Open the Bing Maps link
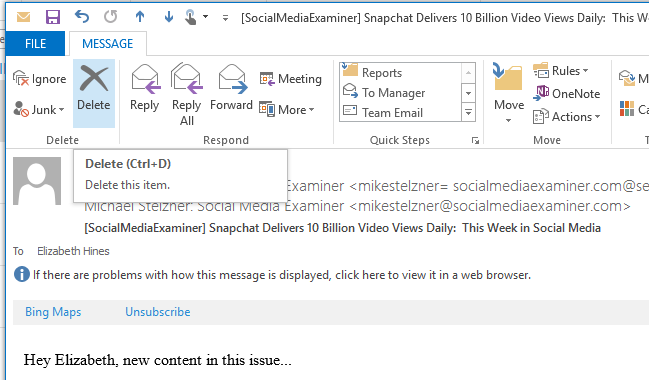This screenshot has height=380, width=649. pos(53,312)
